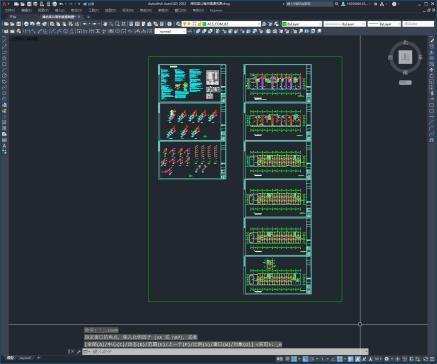Click the Save icon in the Standard toolbar
The height and width of the screenshot is (364, 437).
[19, 24]
